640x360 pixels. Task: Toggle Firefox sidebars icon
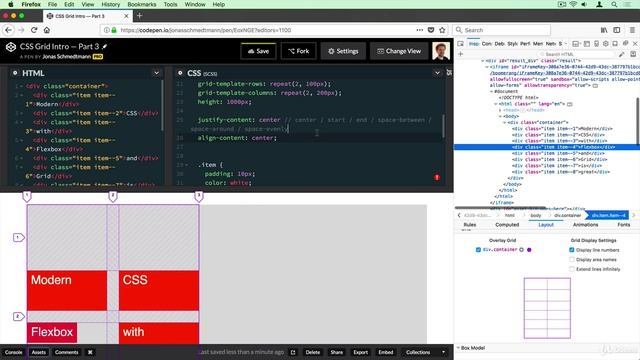coord(617,30)
